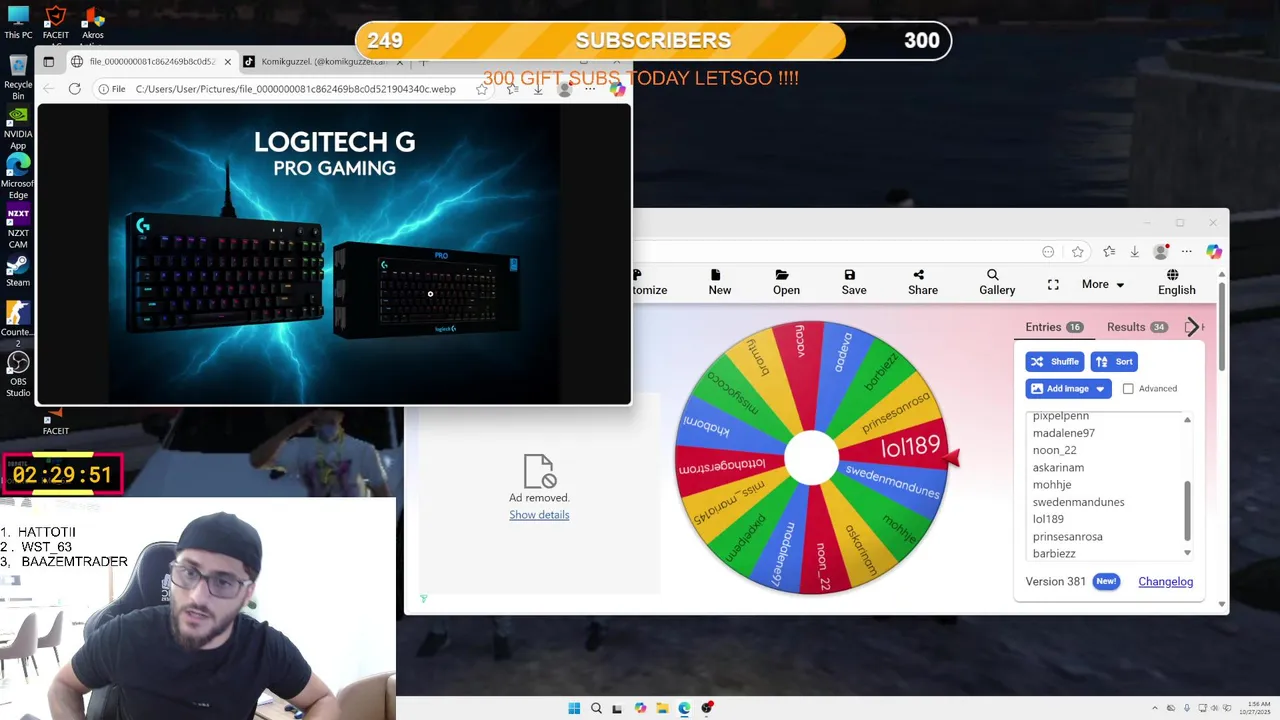Open NZXT CAM desktop icon
The height and width of the screenshot is (720, 1280).
click(18, 228)
